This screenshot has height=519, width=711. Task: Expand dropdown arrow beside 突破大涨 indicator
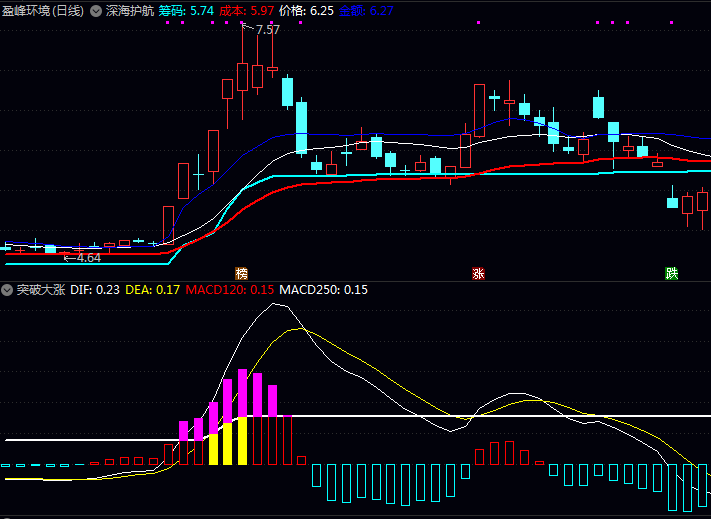coord(8,290)
